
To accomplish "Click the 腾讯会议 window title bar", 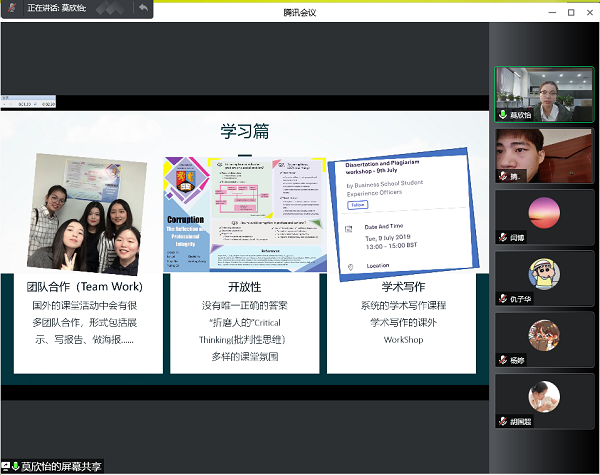I will click(x=300, y=11).
